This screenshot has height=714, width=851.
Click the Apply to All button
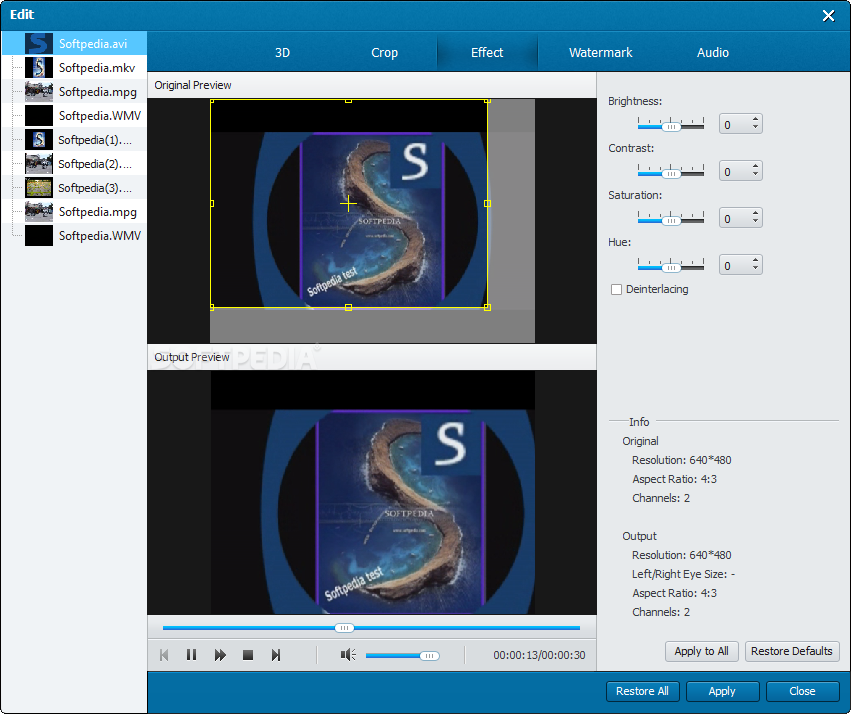[x=701, y=651]
